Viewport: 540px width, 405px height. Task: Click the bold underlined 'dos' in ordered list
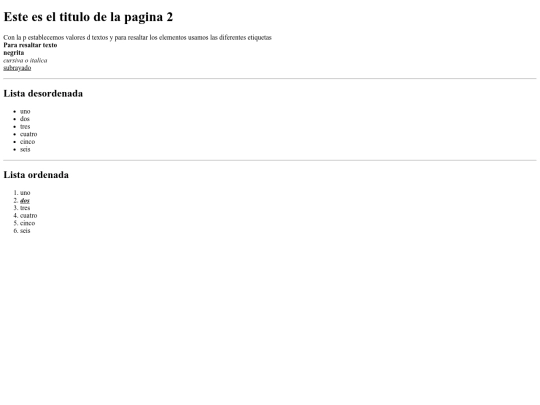25,200
